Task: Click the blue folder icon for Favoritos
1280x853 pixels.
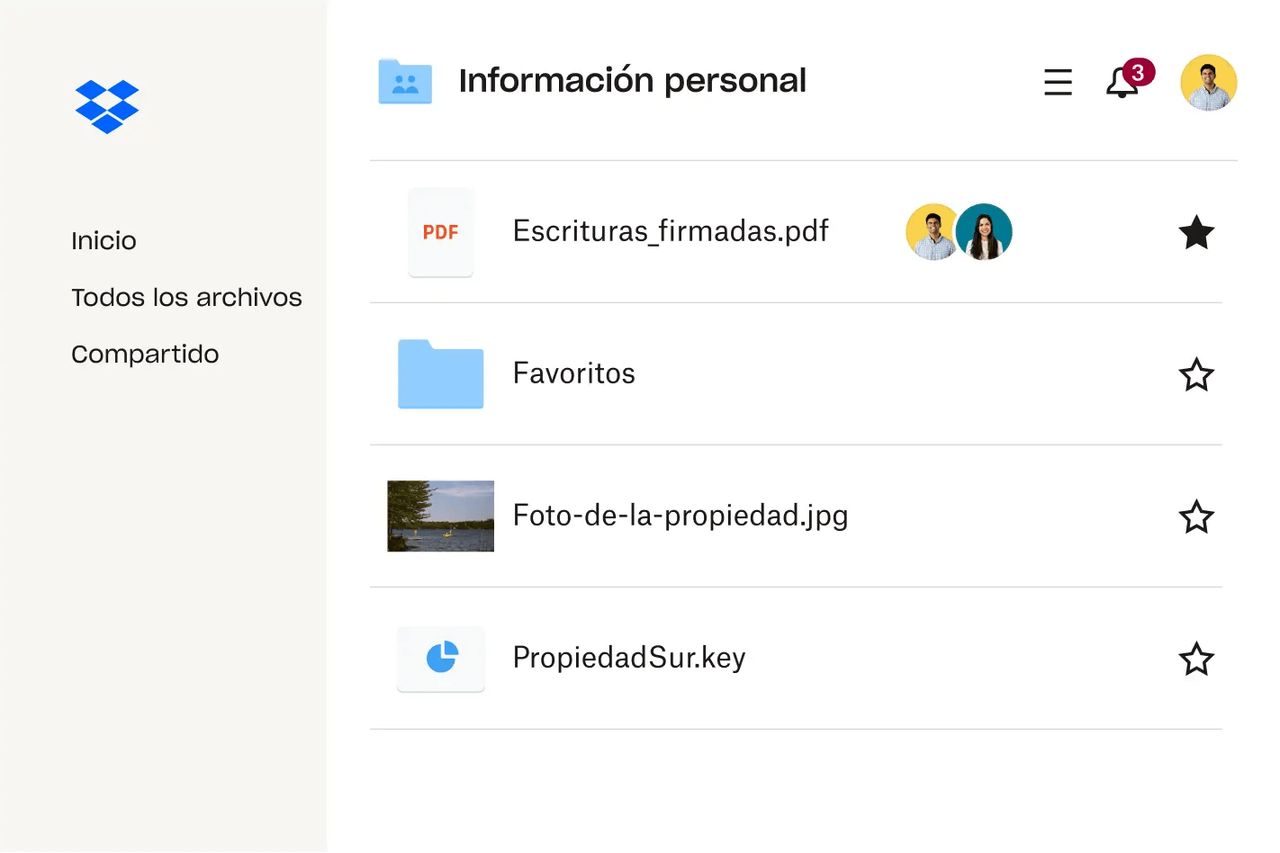Action: pos(440,374)
